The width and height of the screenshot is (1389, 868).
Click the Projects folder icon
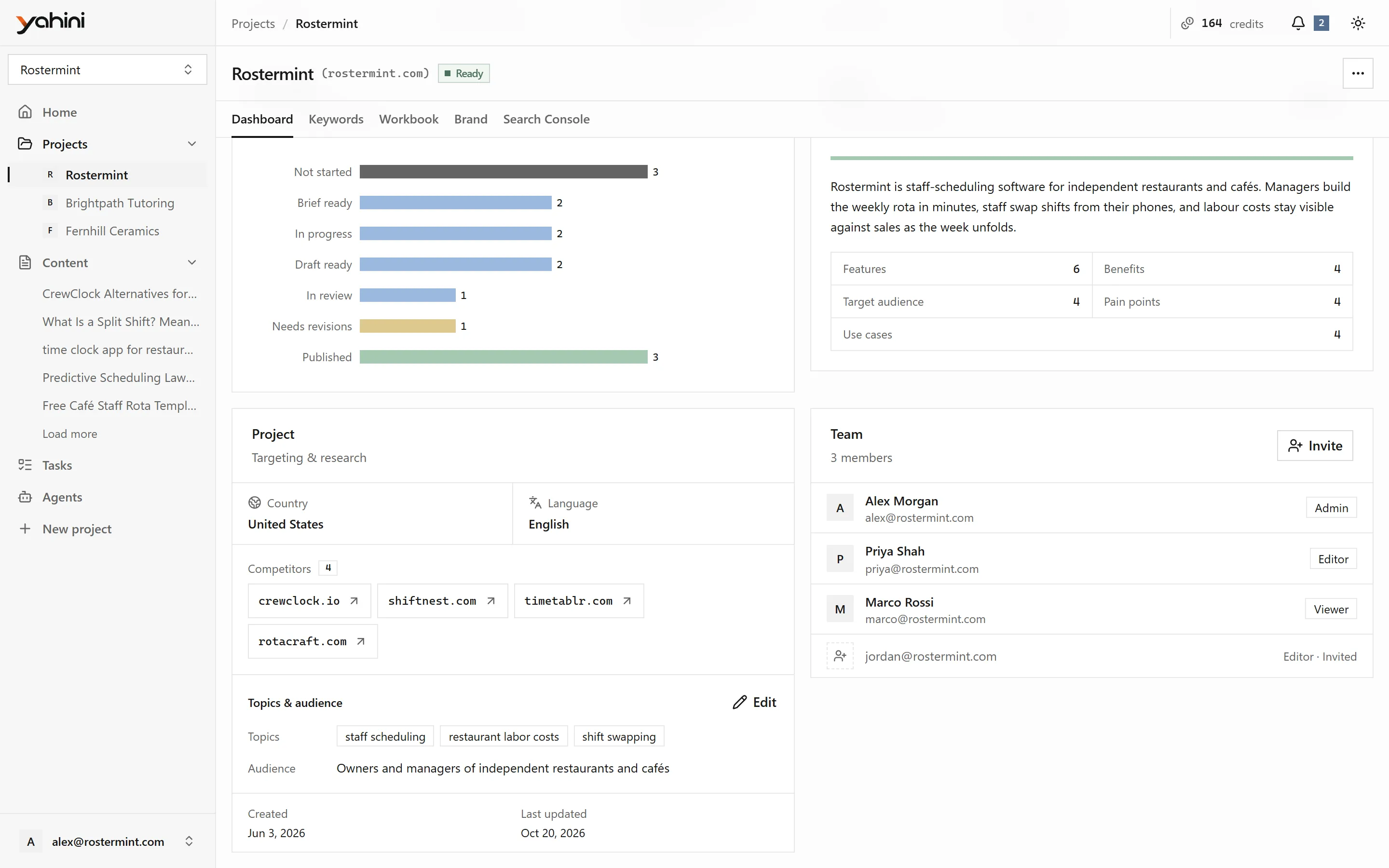(x=25, y=144)
